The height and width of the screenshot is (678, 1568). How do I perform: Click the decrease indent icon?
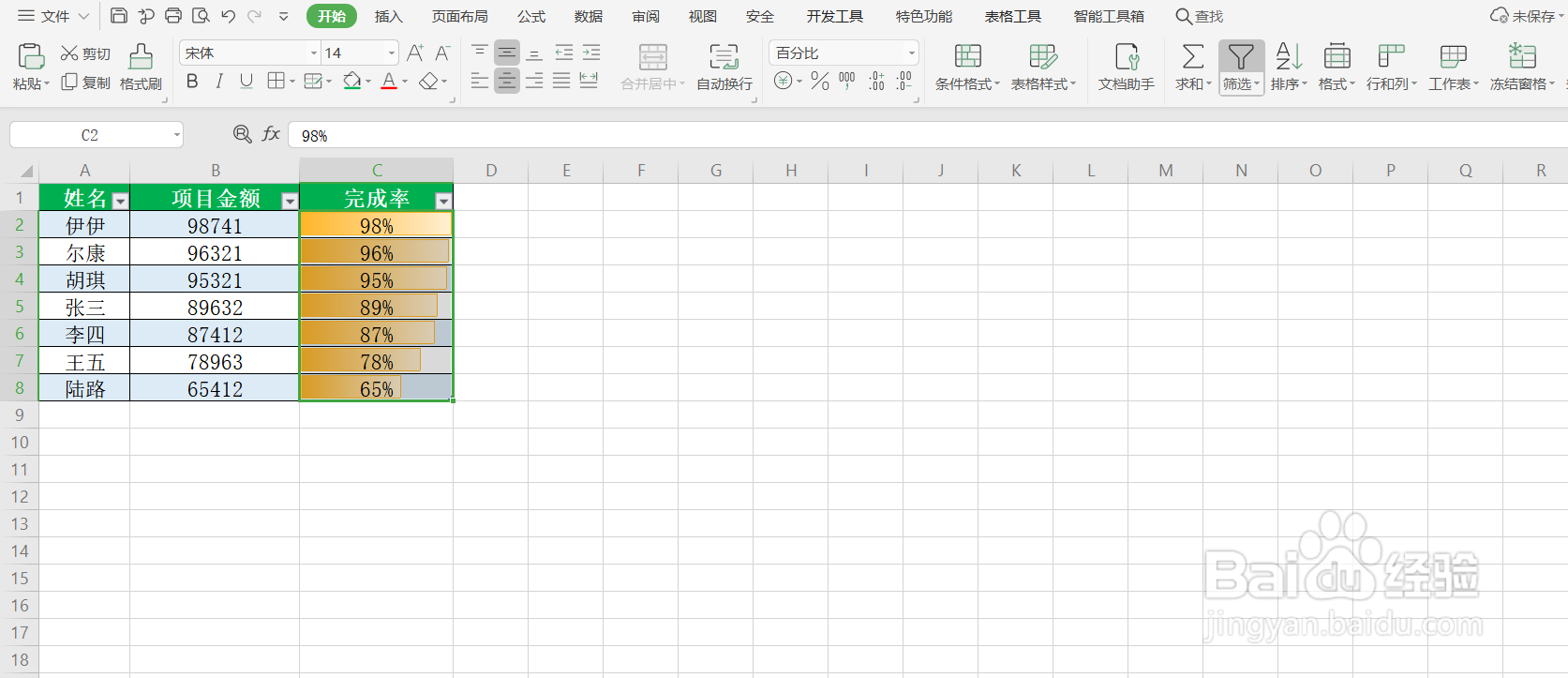563,53
